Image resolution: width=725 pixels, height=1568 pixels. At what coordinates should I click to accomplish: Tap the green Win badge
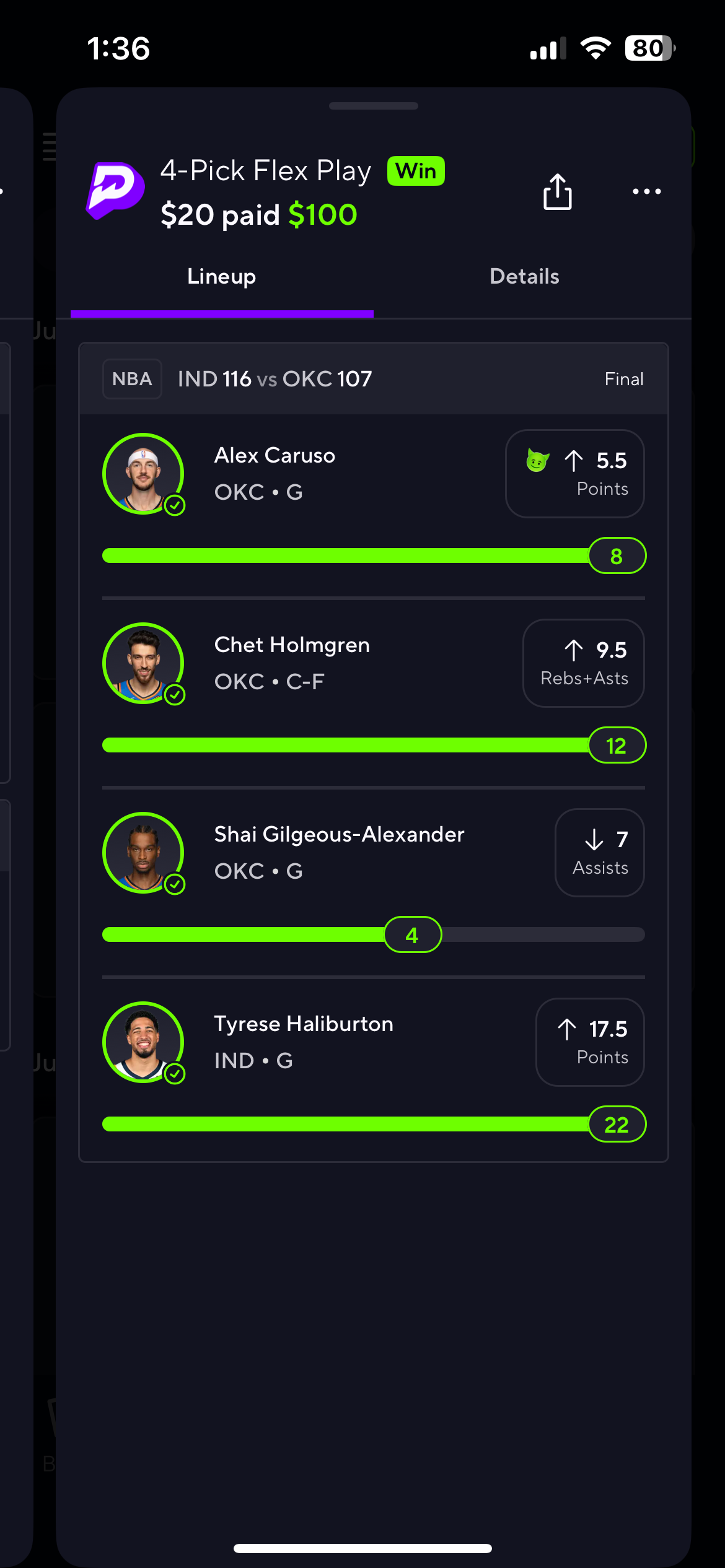416,171
